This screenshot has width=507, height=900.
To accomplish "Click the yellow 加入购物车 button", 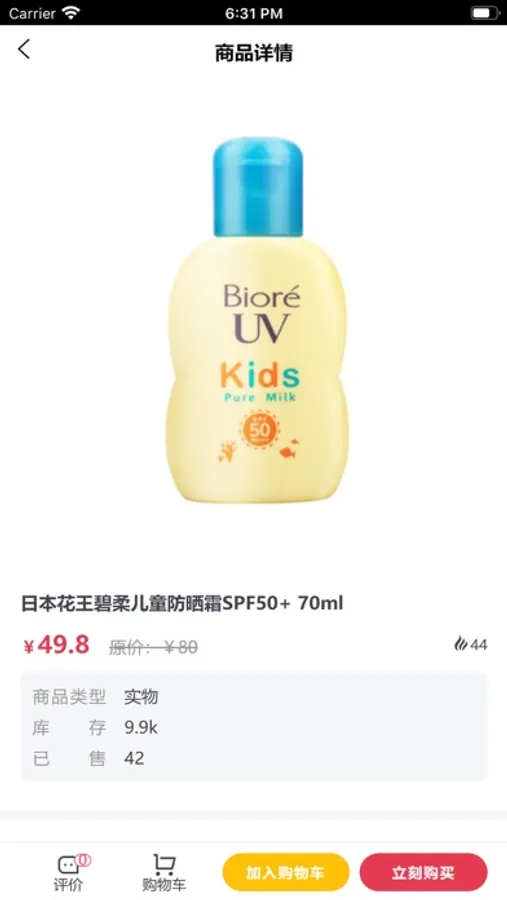I will 286,872.
